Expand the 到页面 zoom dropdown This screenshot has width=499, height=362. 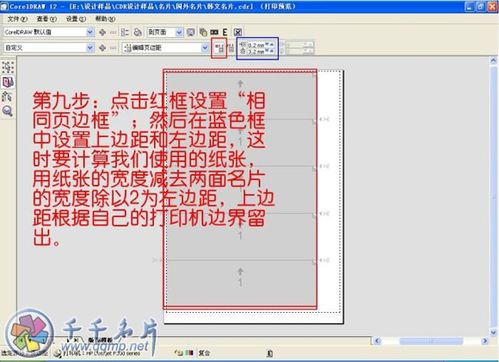(x=179, y=32)
